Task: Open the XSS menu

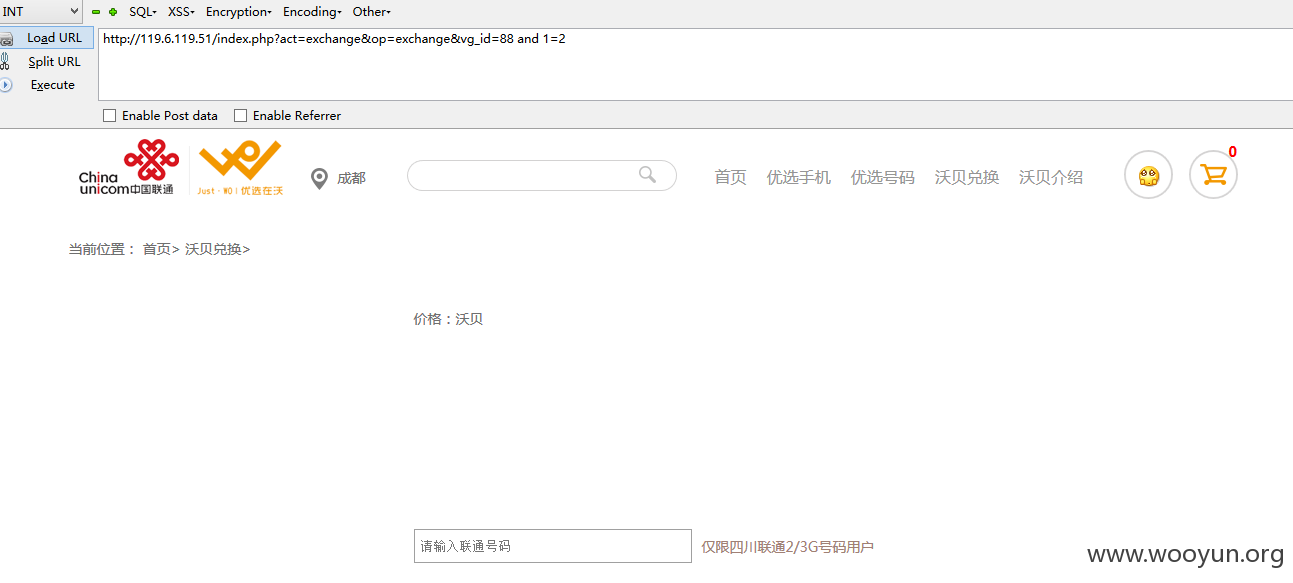Action: coord(181,12)
